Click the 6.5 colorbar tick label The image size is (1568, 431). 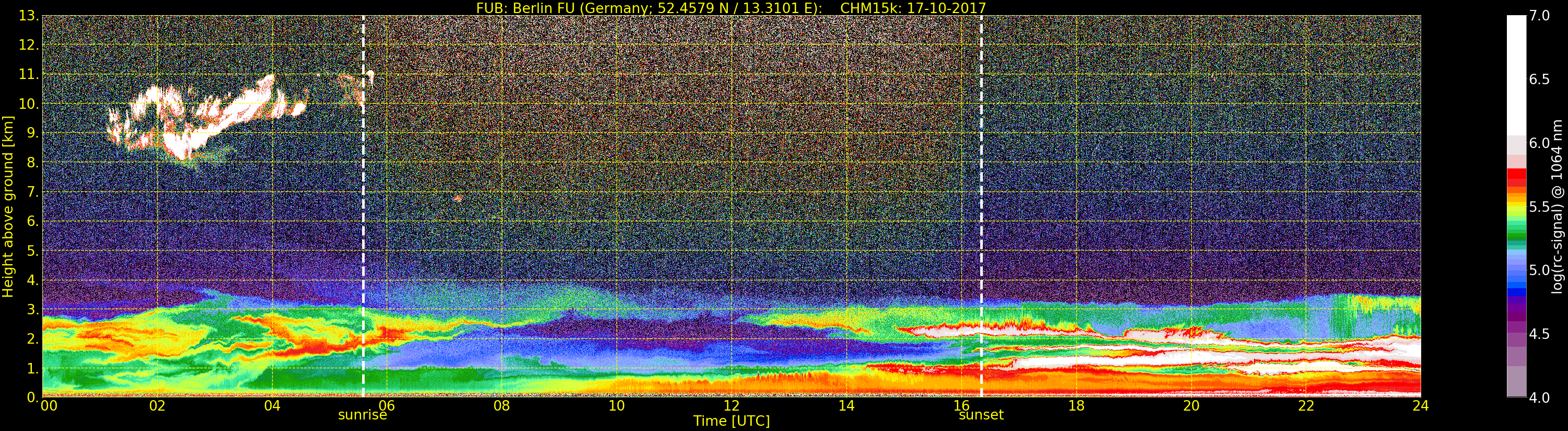[1539, 80]
